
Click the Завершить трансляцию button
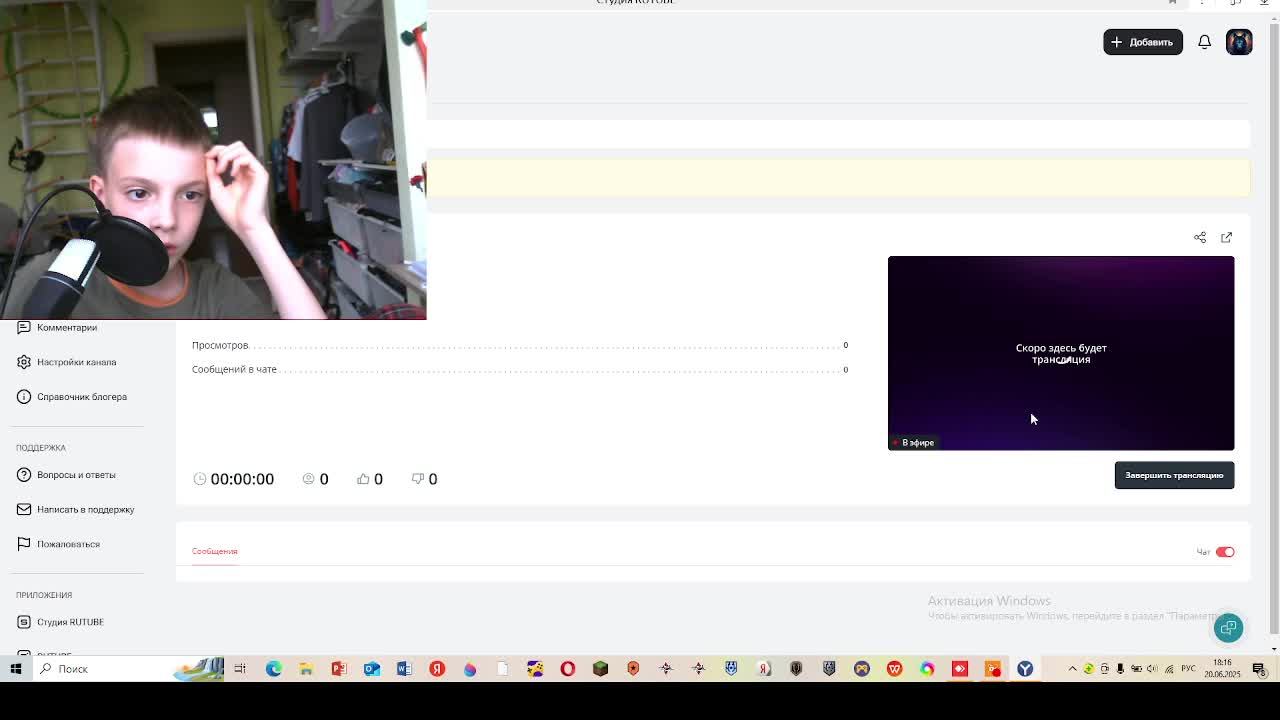1174,475
